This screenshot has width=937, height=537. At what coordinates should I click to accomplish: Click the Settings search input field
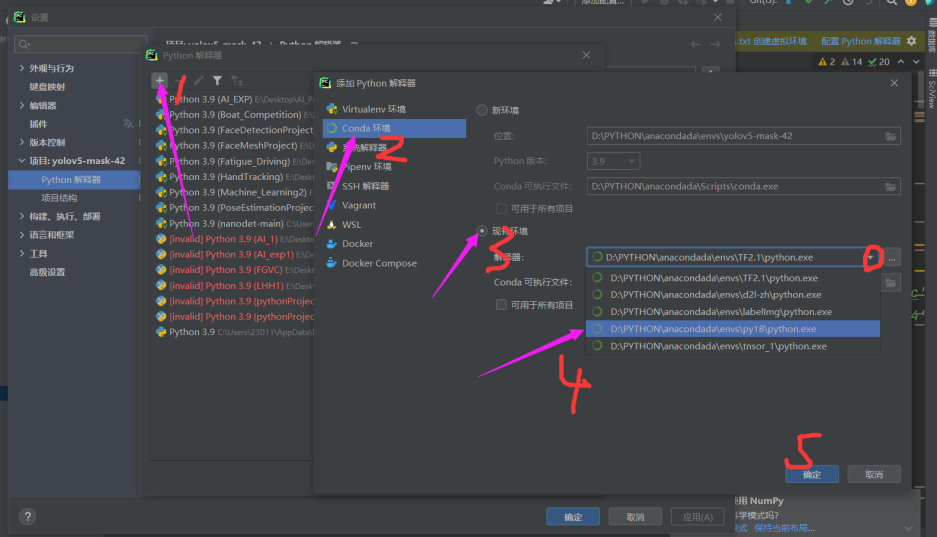tap(81, 44)
